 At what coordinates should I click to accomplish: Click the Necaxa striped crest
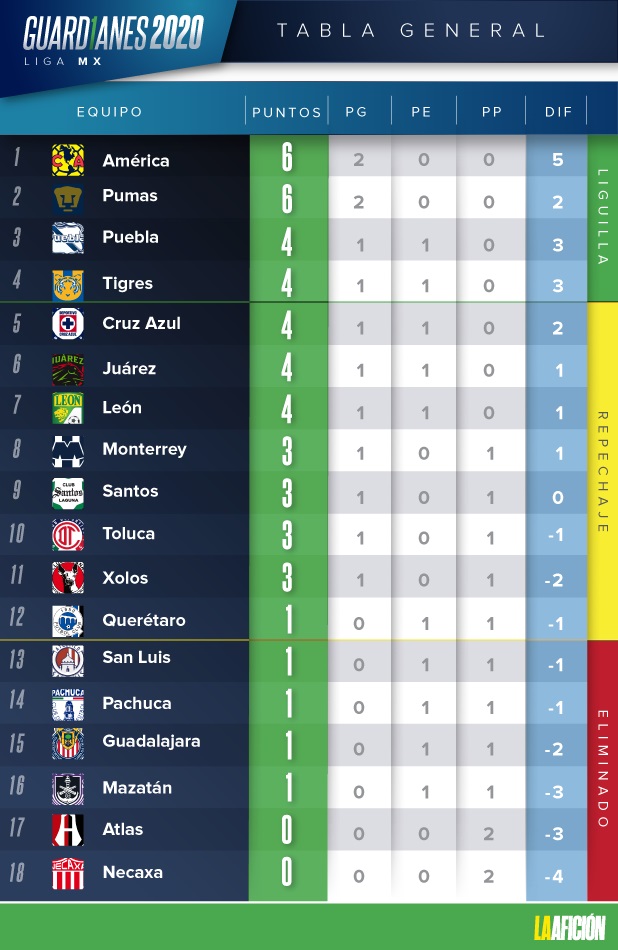point(68,873)
